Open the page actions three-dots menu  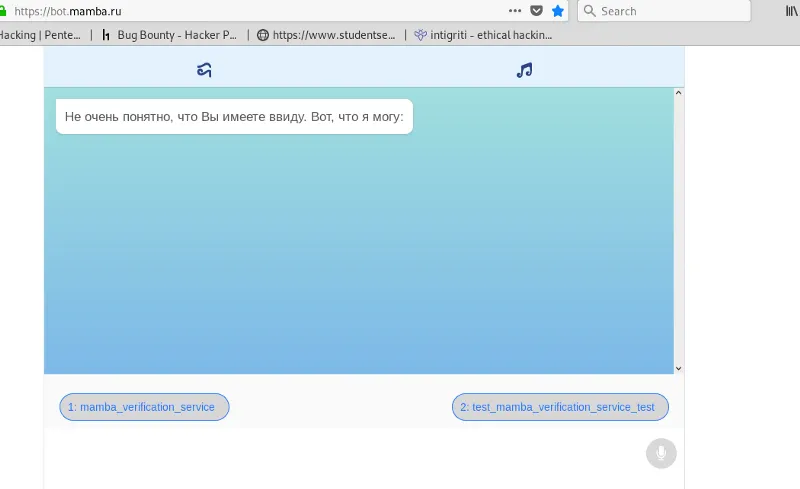(515, 11)
